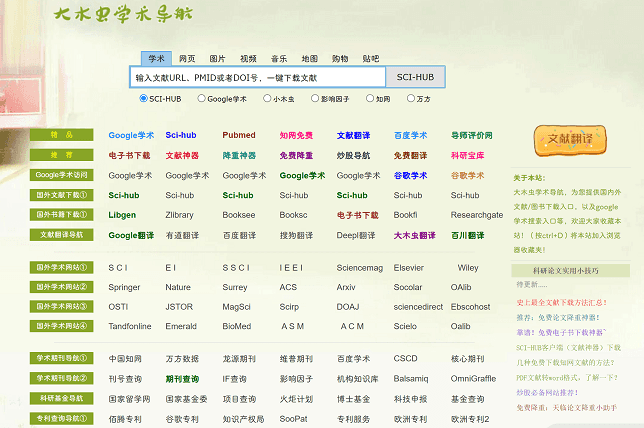This screenshot has width=644, height=428.
Task: Go to the Libgen book download link
Action: [122, 215]
